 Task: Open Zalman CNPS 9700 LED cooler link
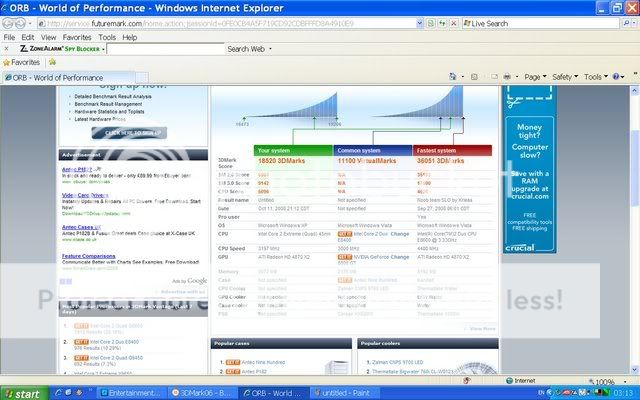click(x=397, y=362)
